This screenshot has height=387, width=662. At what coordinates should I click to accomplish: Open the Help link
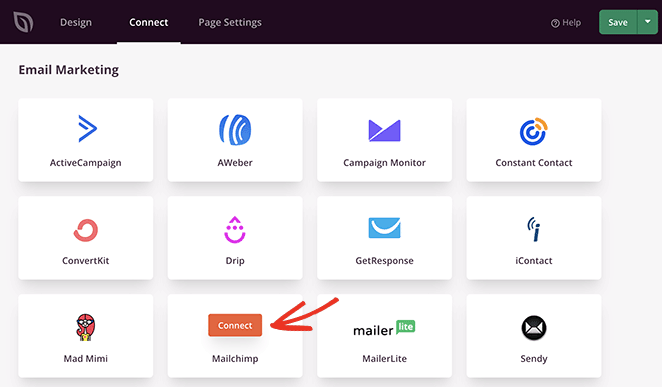tap(566, 23)
